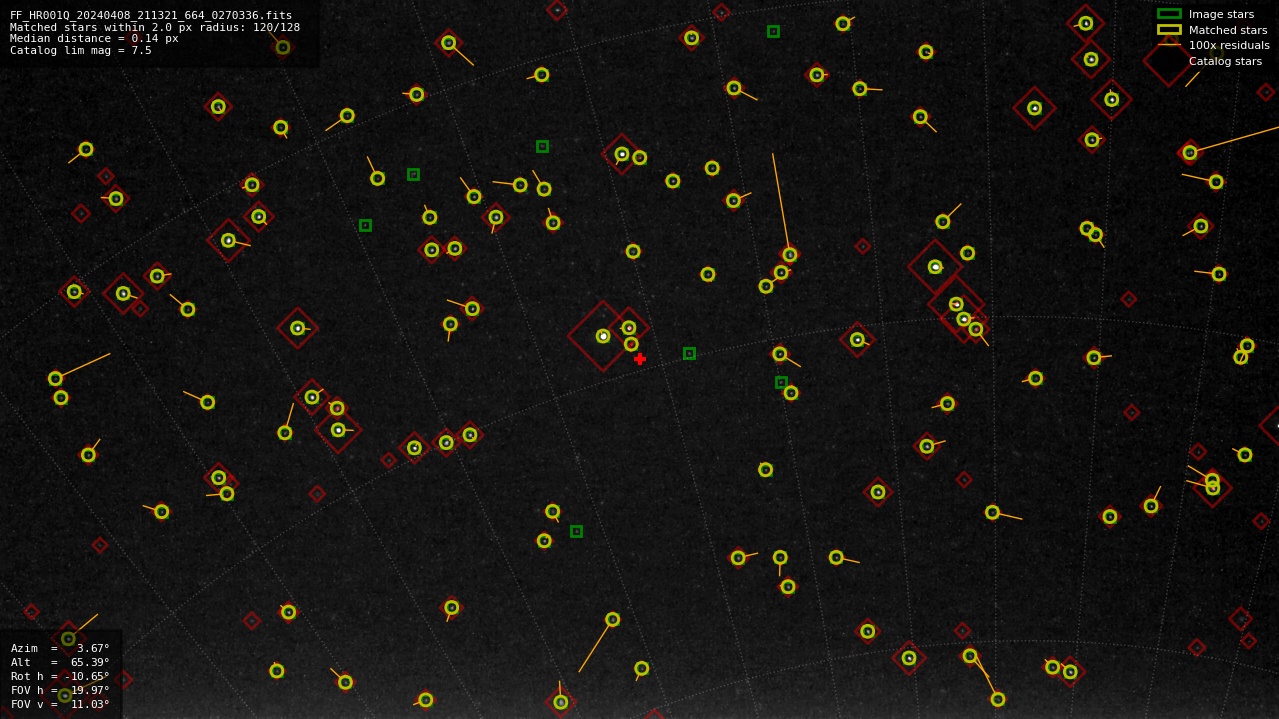Click the 'Azim = 3.67°' readout
Screen dimensions: 1279x719
point(60,648)
